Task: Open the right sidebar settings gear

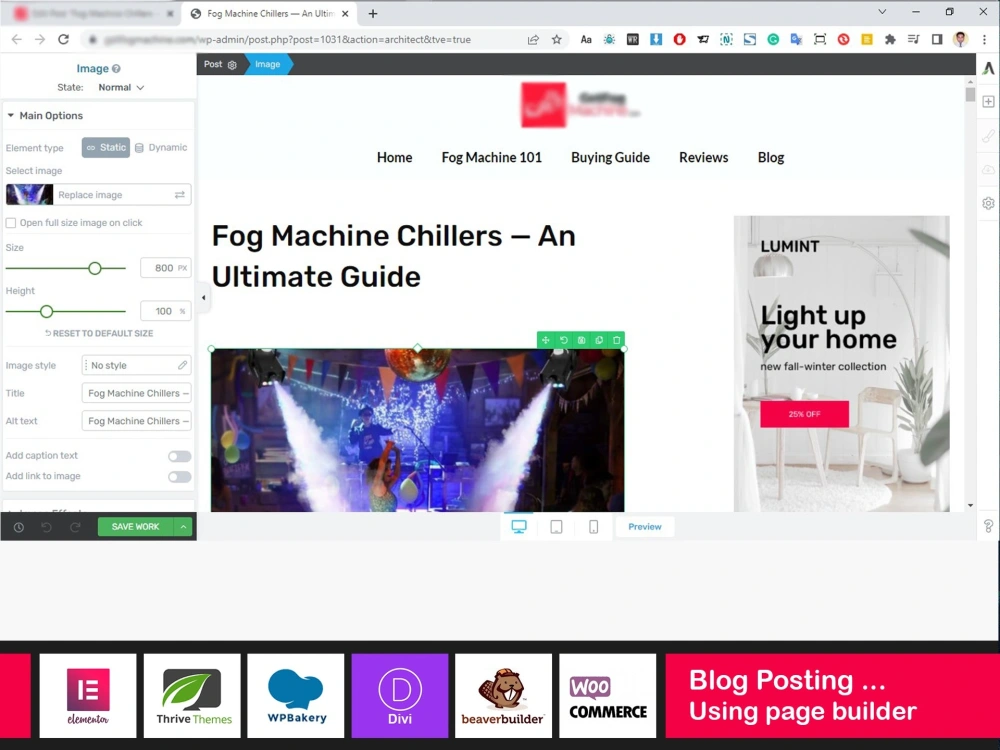Action: [x=988, y=203]
